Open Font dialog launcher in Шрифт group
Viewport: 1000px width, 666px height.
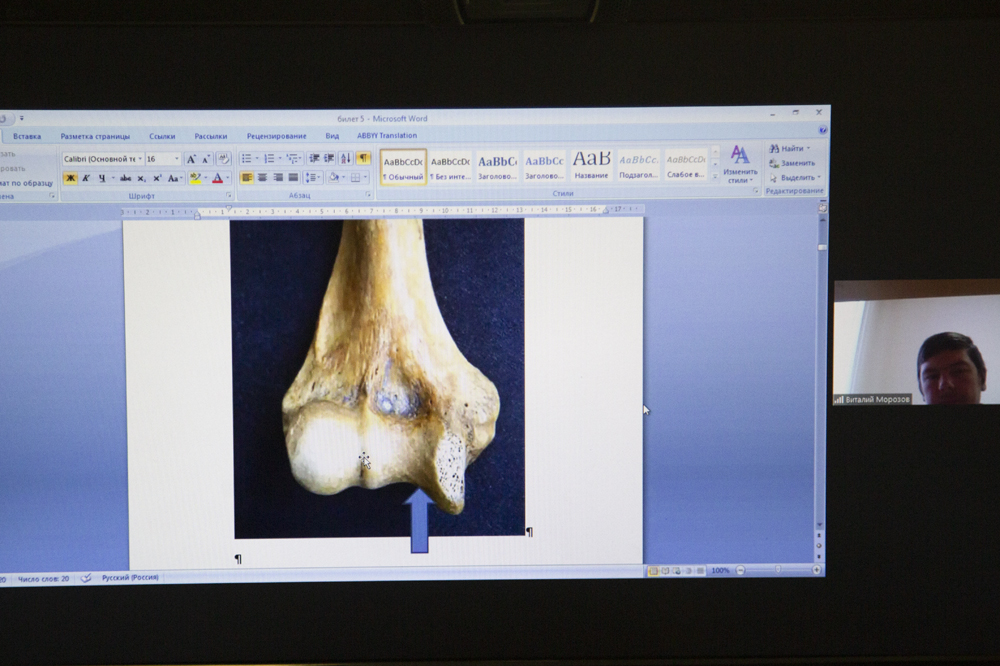229,195
